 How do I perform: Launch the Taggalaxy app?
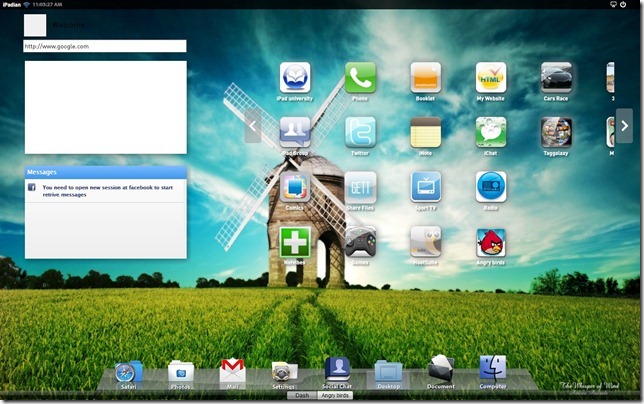pos(556,132)
